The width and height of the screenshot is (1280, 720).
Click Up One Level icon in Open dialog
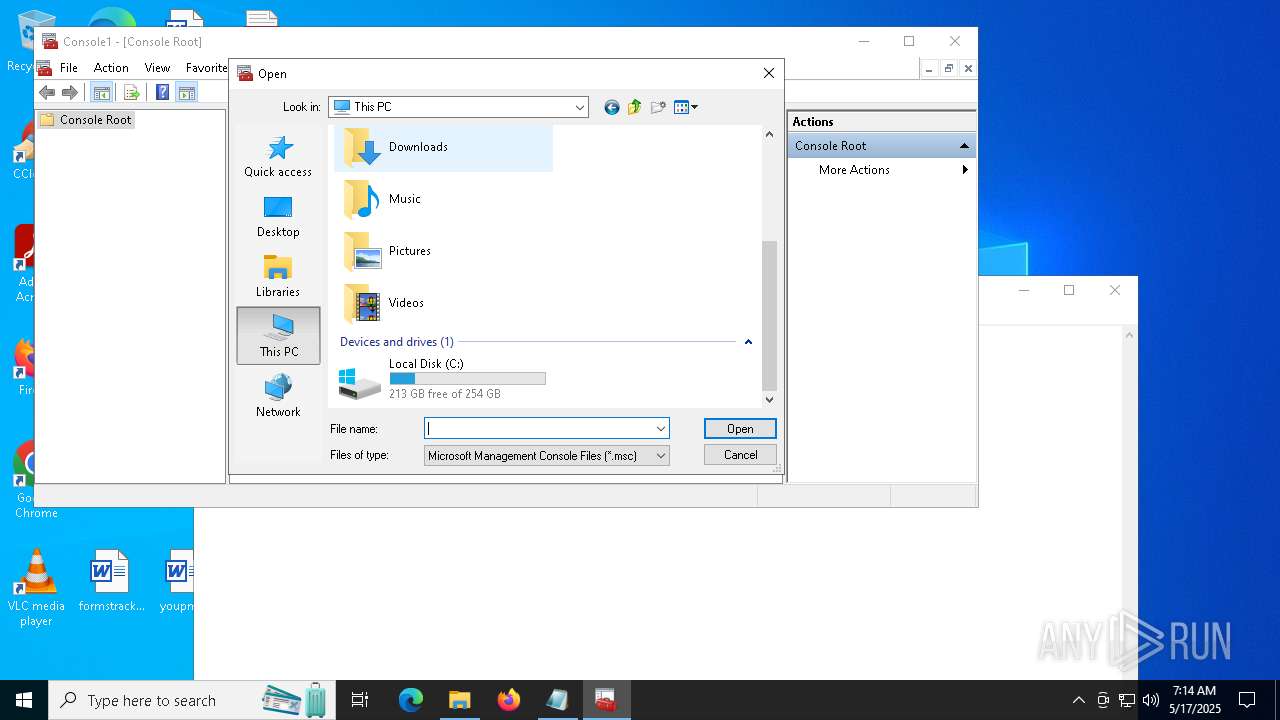[635, 107]
